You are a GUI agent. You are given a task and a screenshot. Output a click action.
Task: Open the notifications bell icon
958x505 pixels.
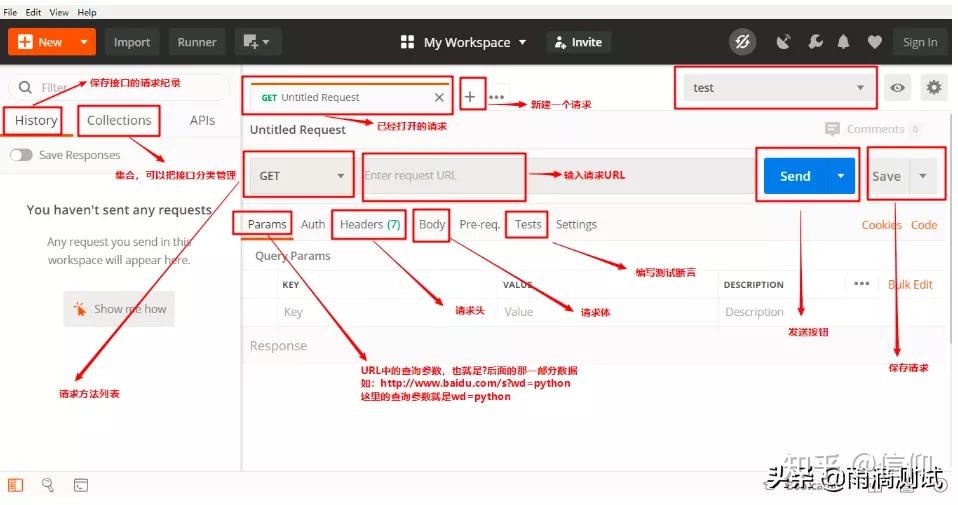(x=843, y=42)
